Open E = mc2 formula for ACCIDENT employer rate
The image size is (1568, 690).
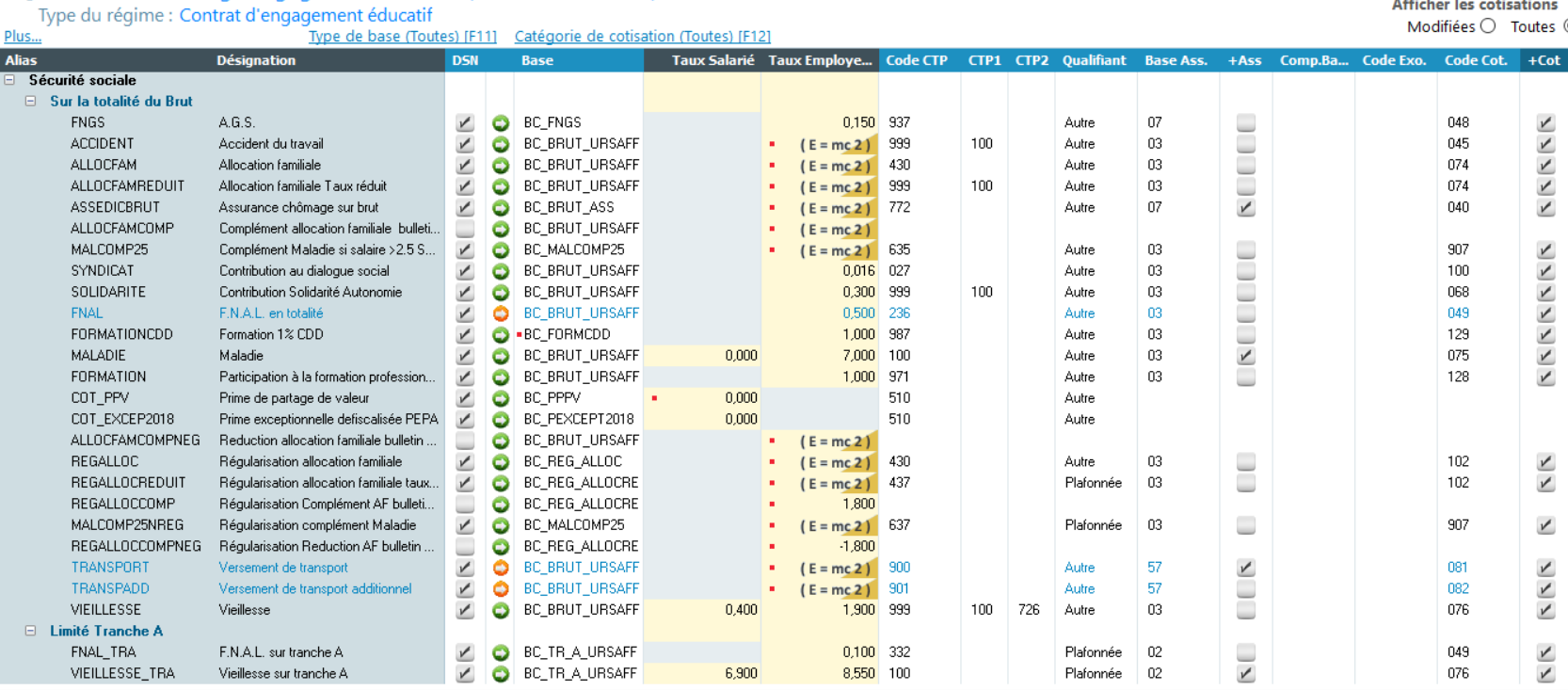click(x=837, y=144)
